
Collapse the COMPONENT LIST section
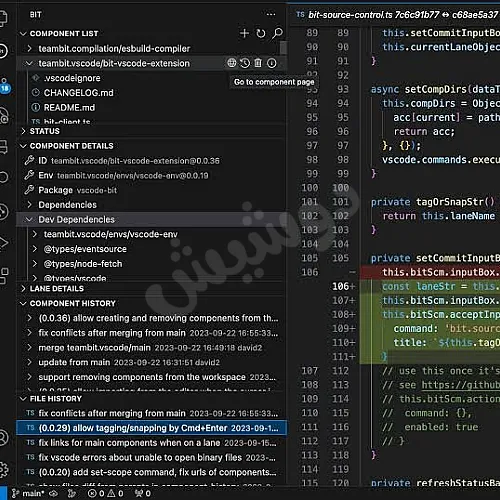pyautogui.click(x=23, y=34)
